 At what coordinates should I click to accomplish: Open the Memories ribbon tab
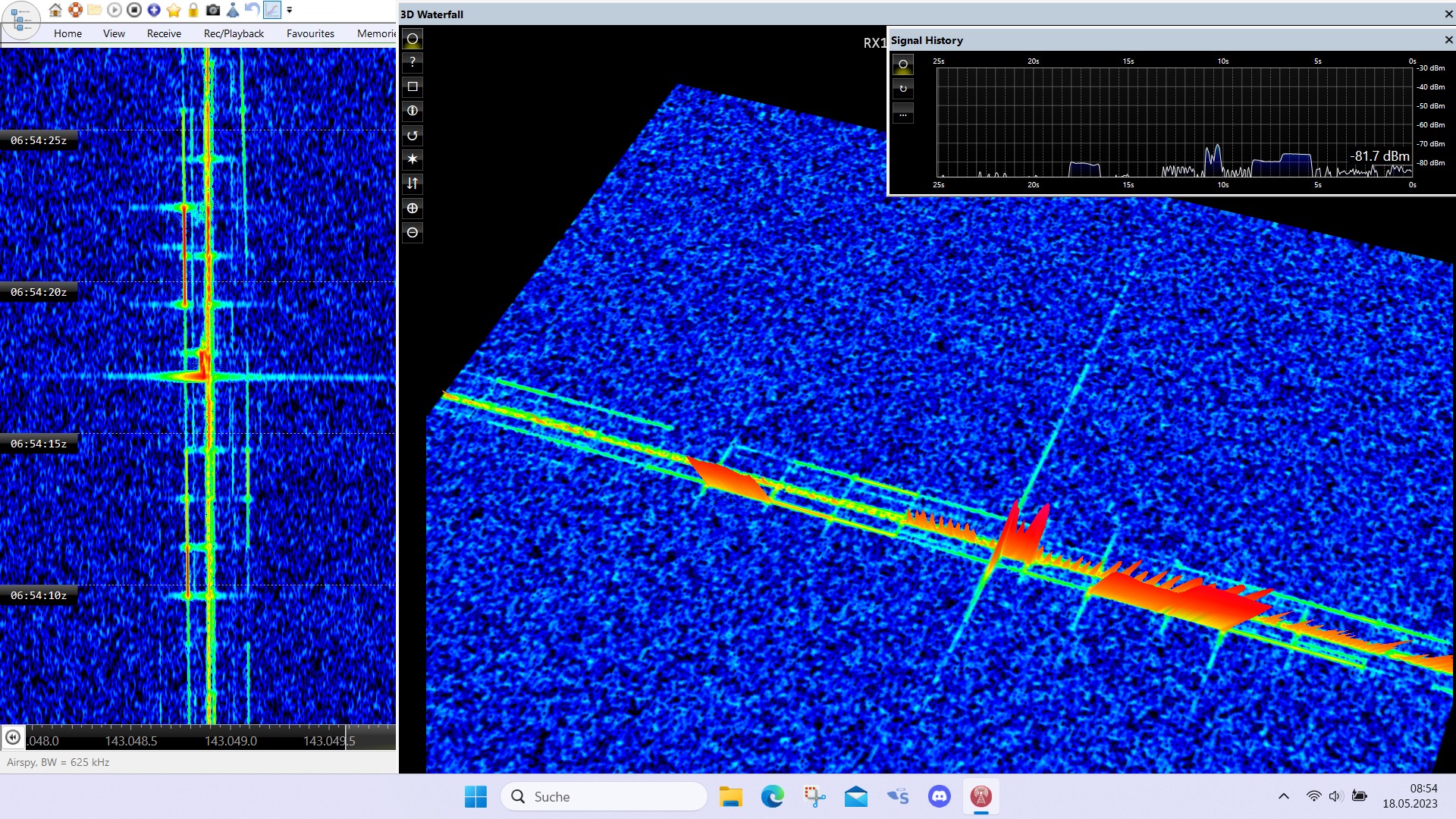tap(376, 33)
